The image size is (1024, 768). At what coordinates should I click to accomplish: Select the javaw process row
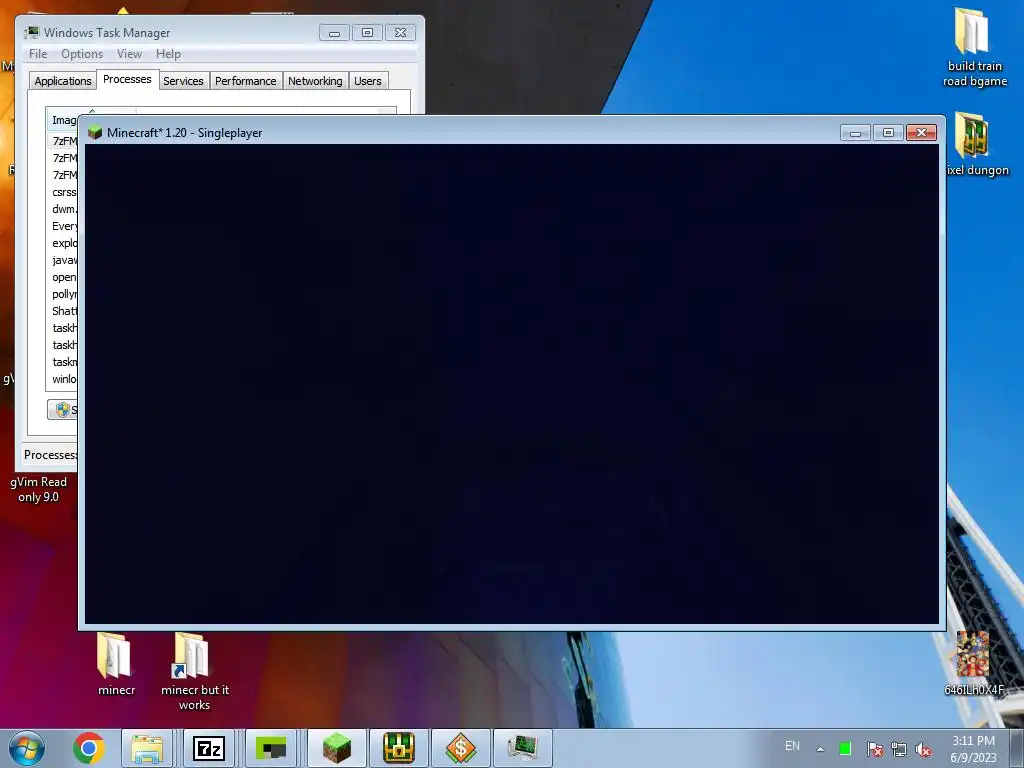click(x=63, y=260)
